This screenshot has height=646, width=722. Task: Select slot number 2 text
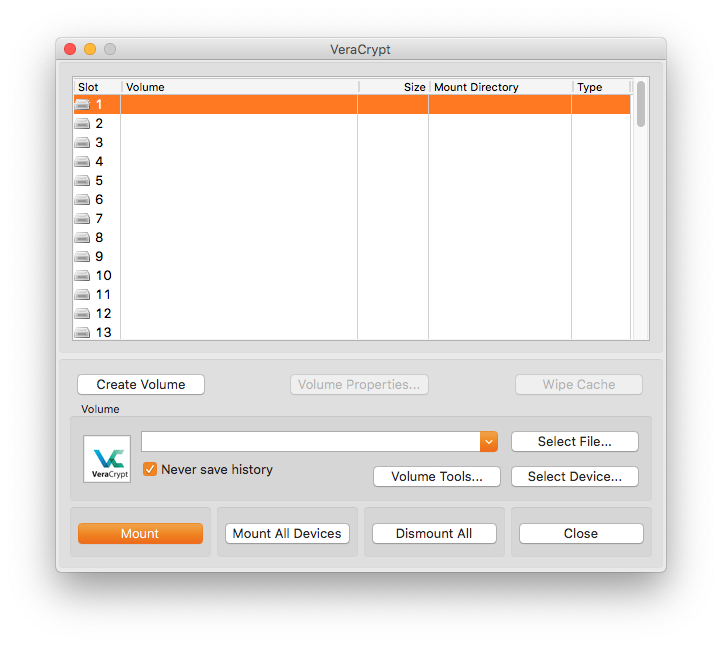(x=99, y=124)
